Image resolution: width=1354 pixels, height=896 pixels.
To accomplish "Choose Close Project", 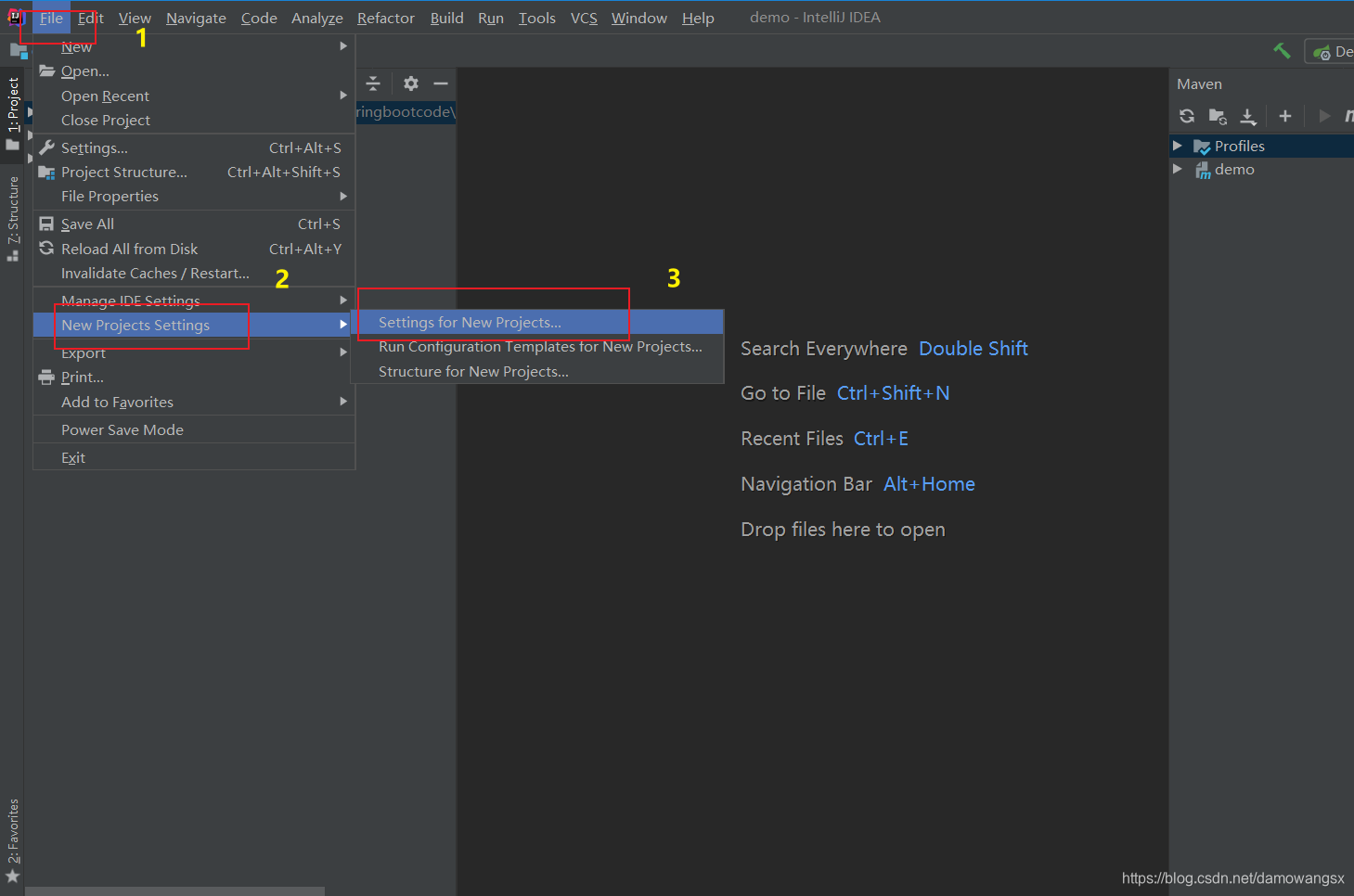I will 194,120.
